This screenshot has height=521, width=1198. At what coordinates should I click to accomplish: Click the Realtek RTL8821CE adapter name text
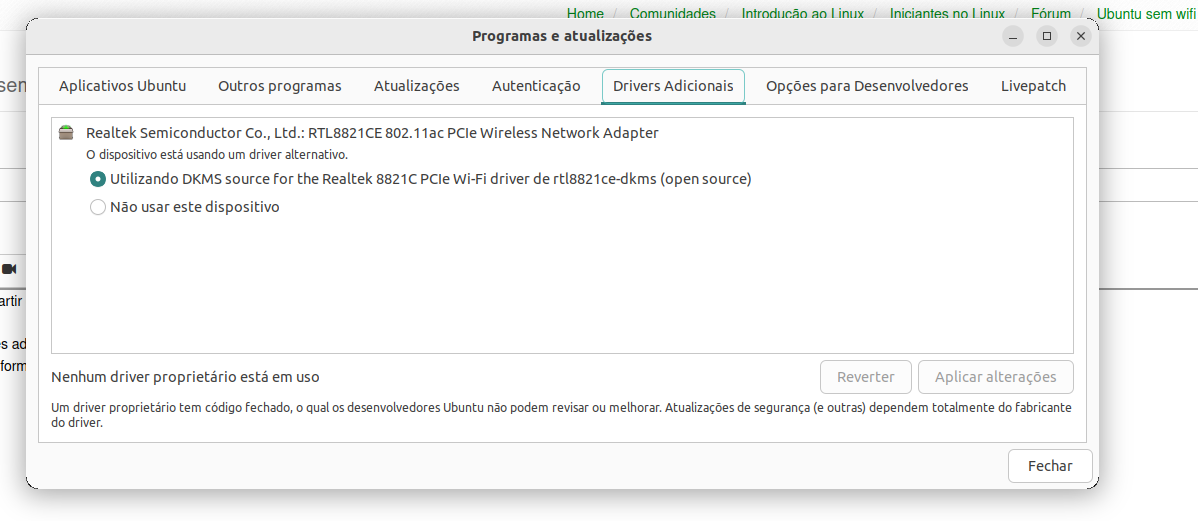point(372,133)
